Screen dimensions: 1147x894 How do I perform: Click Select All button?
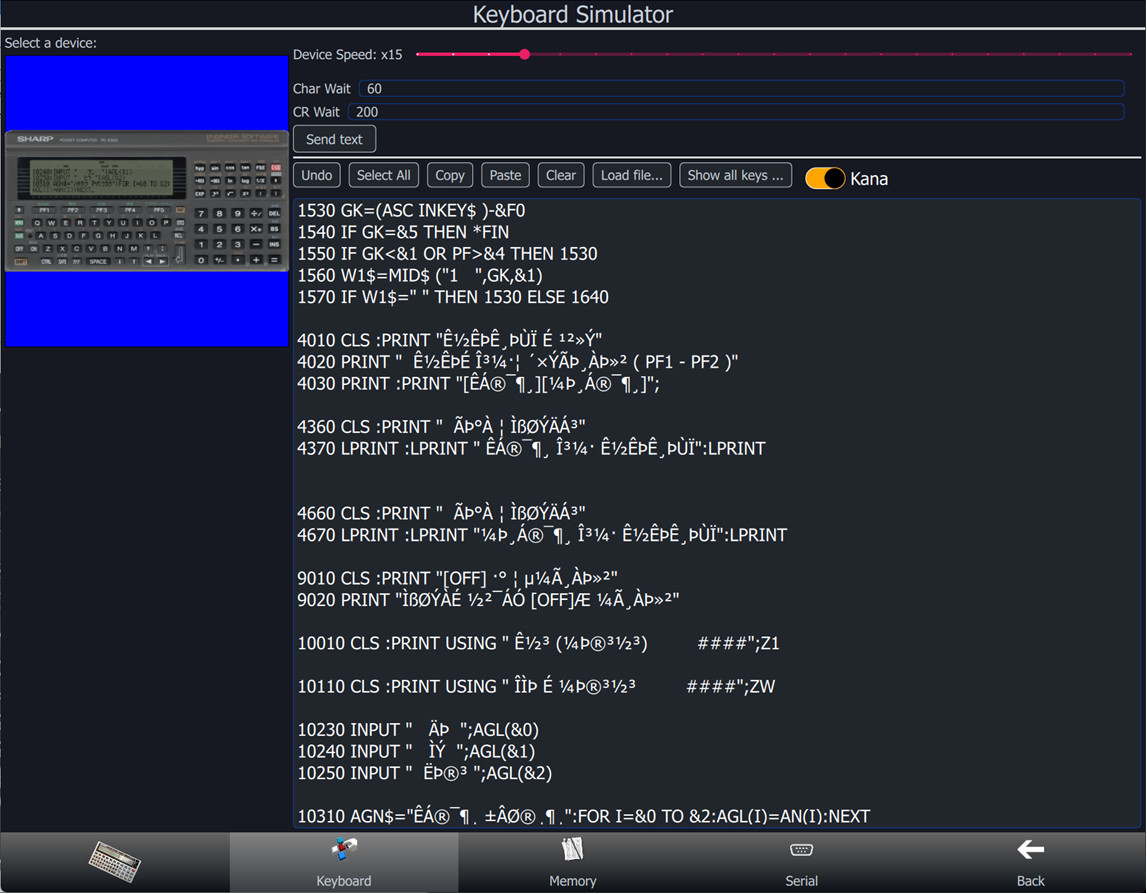point(383,175)
